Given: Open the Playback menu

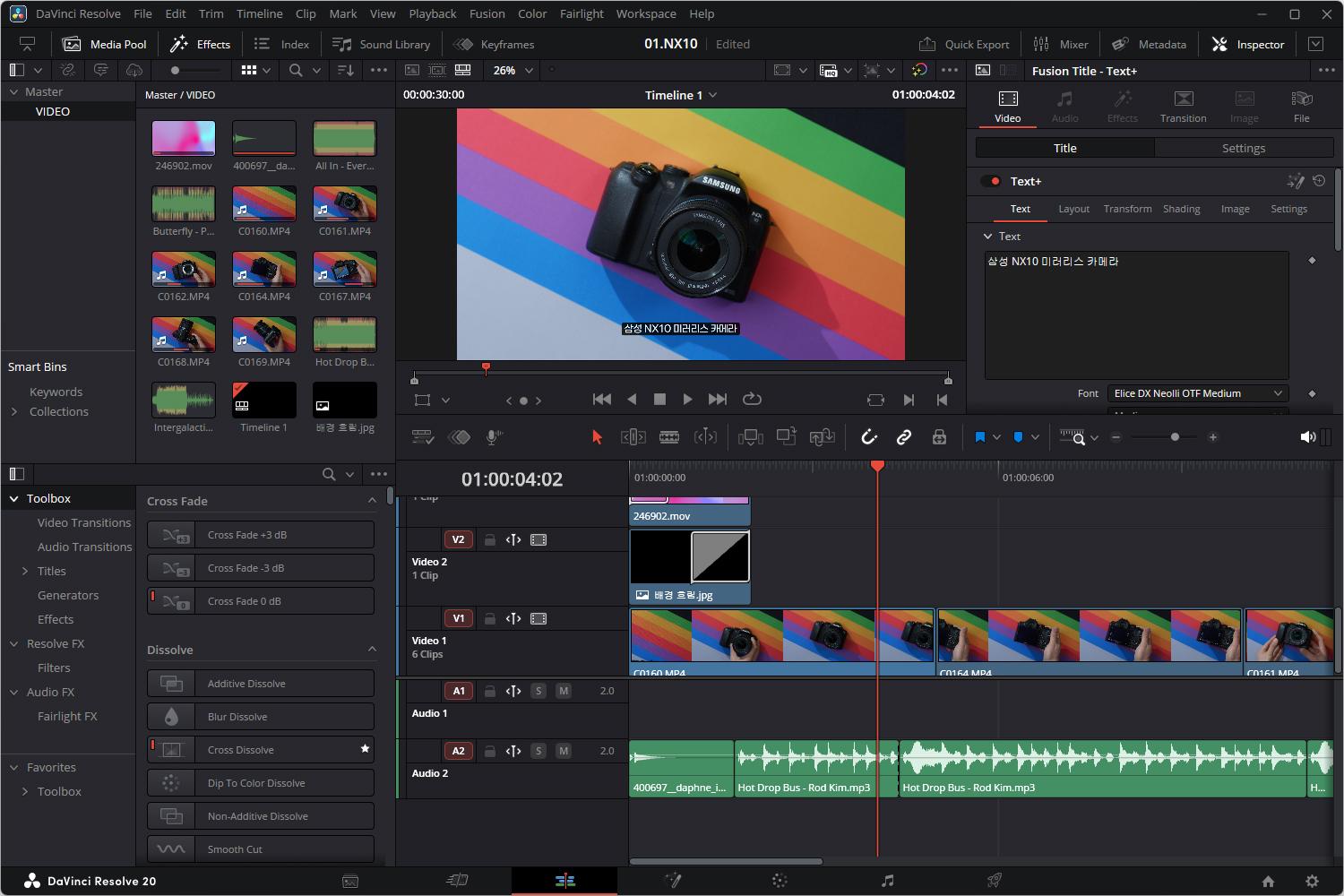Looking at the screenshot, I should coord(433,13).
